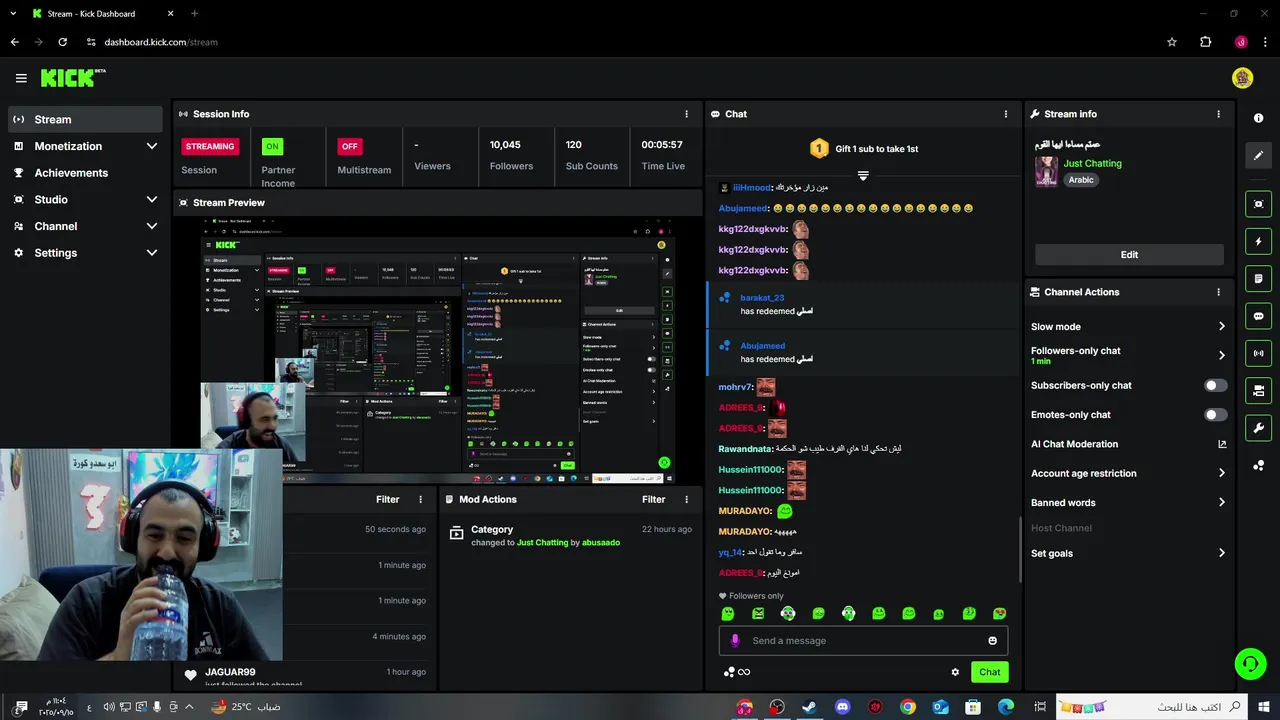Open Slow mode options chevron

(x=1221, y=326)
